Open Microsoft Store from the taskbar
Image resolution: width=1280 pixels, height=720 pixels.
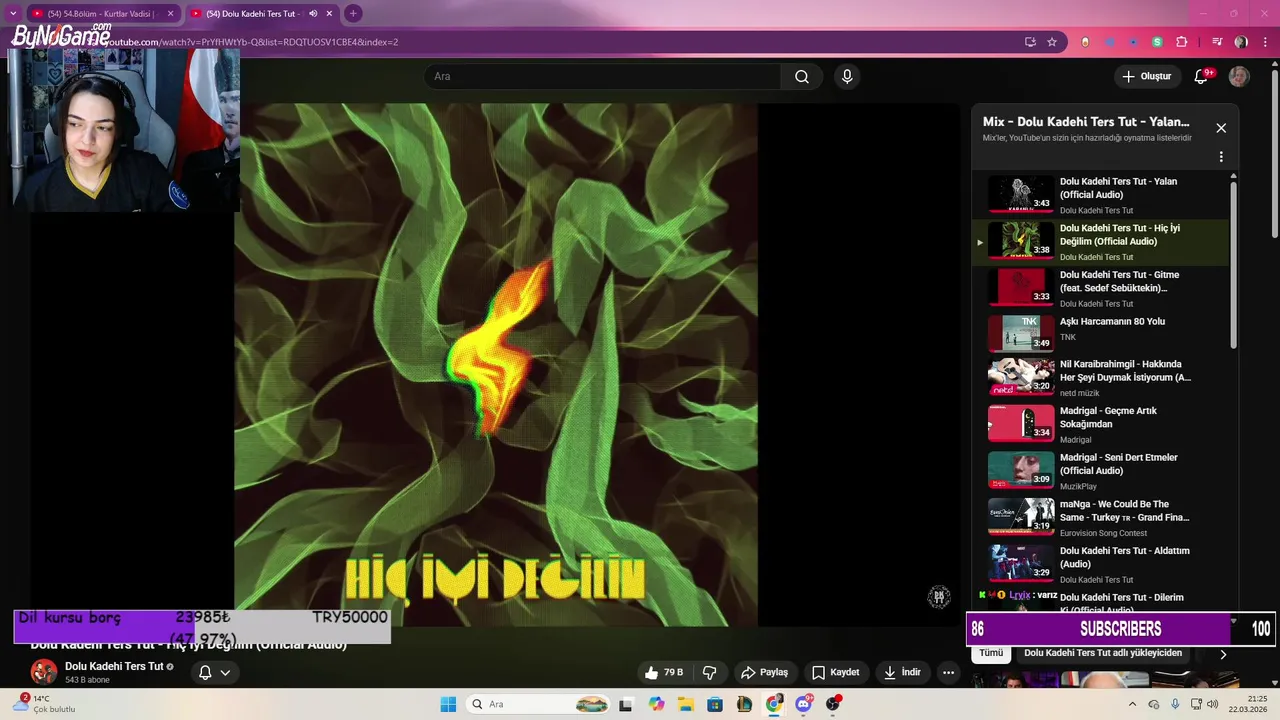click(715, 704)
